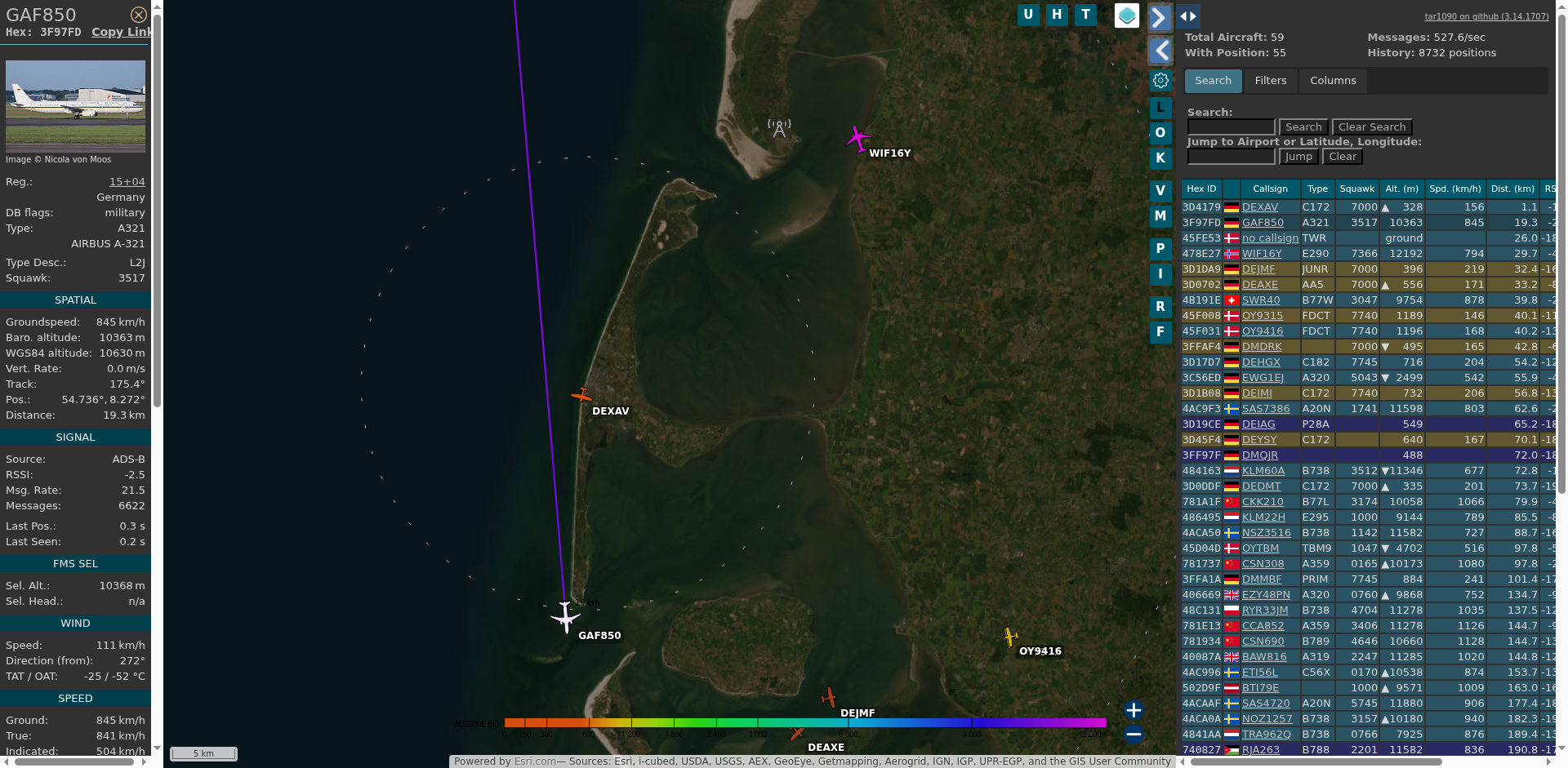The width and height of the screenshot is (1568, 768).
Task: Focus the Search text field
Action: coord(1231,127)
